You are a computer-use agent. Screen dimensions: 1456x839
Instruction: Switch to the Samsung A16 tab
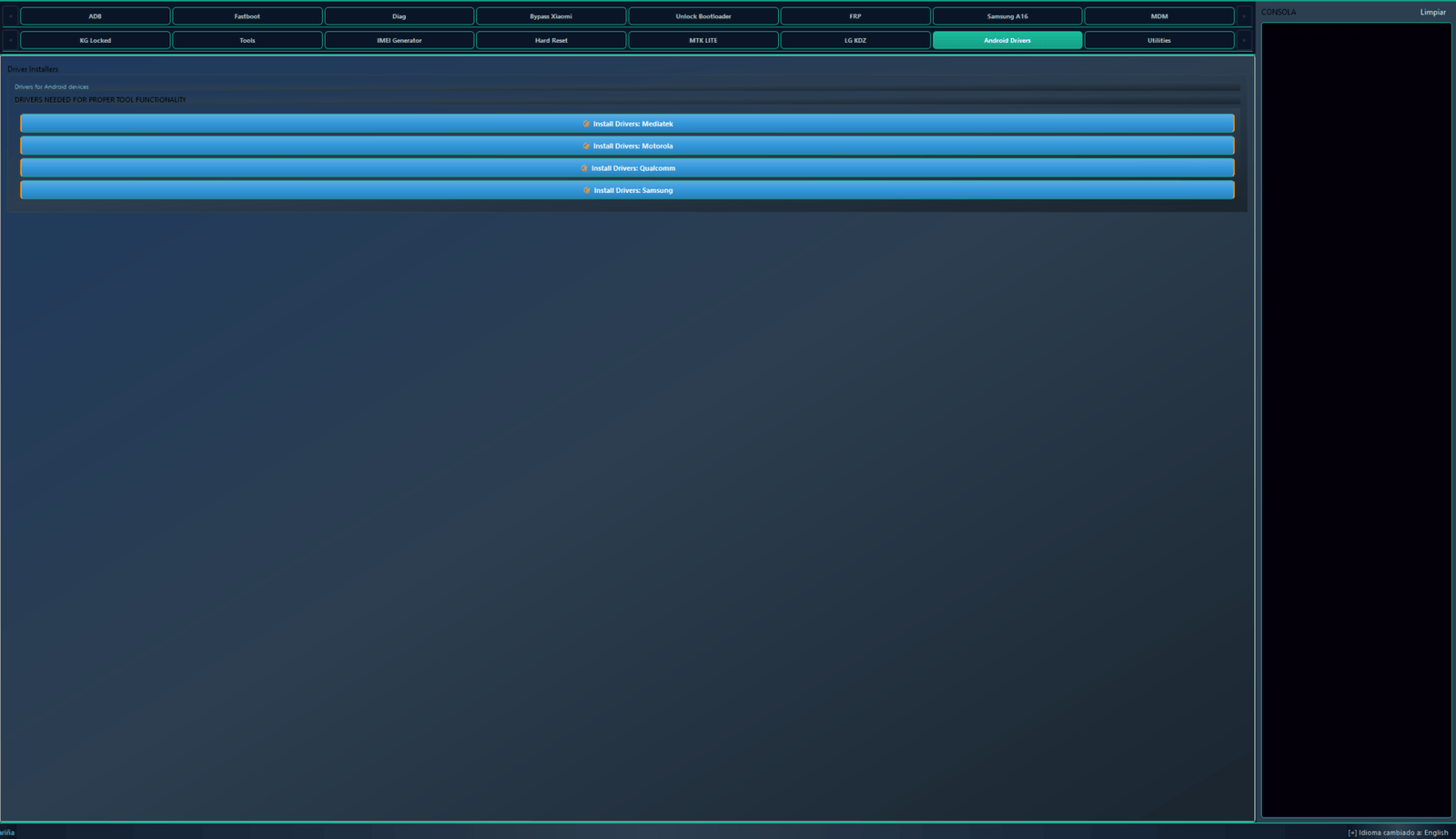pos(1006,16)
